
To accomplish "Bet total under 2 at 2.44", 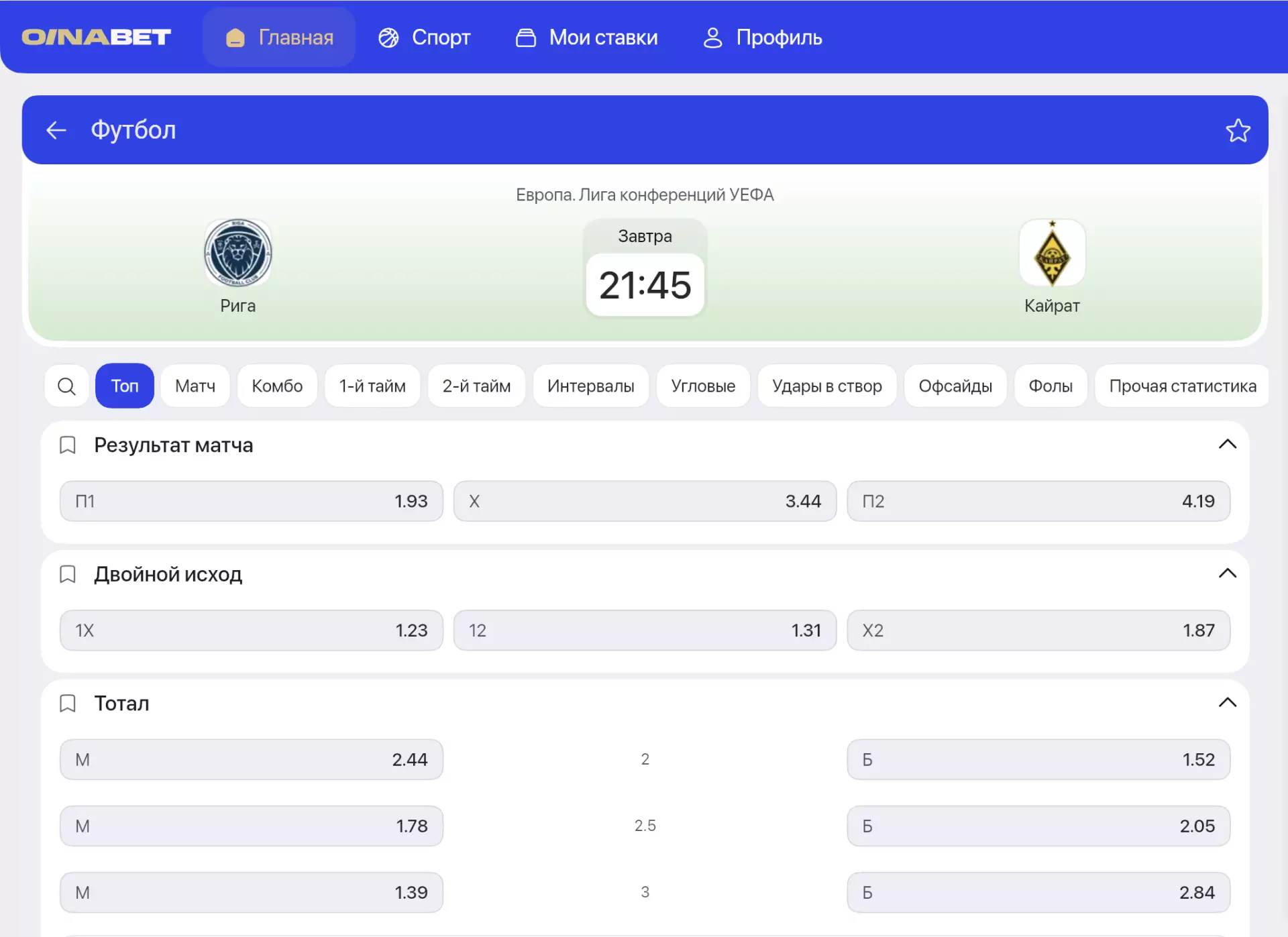I will 252,759.
